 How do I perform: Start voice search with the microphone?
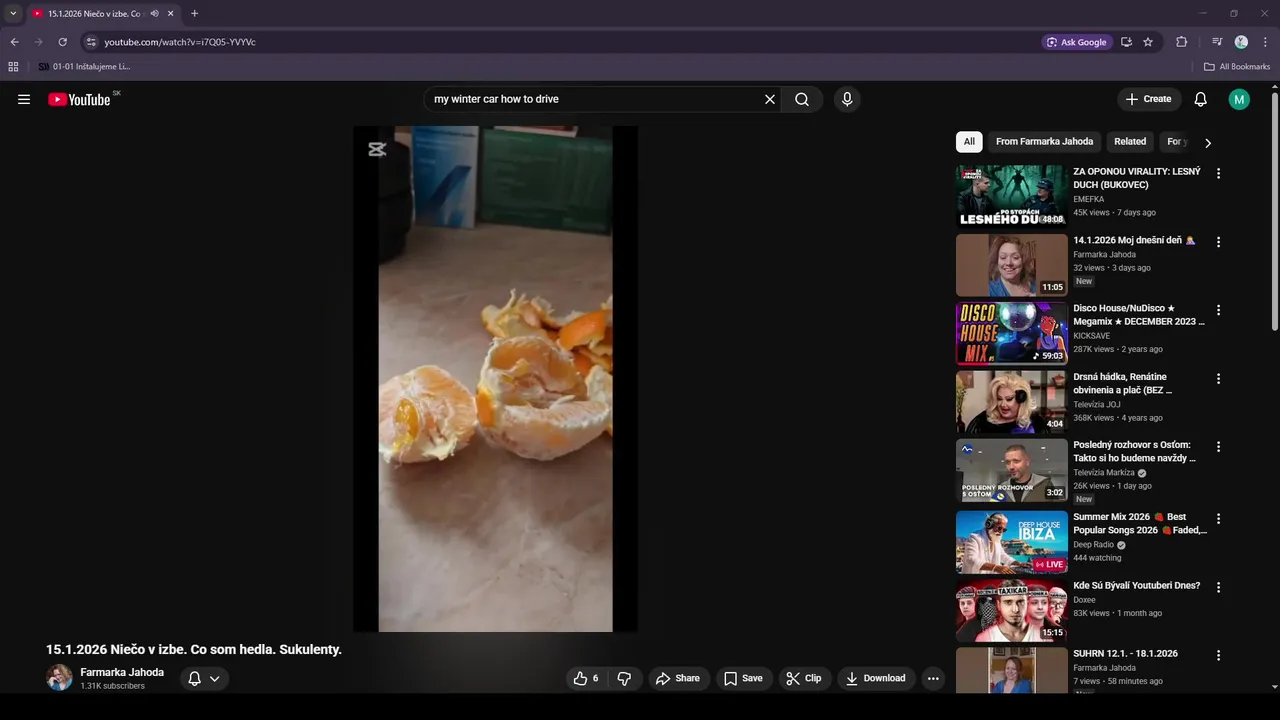pos(847,99)
